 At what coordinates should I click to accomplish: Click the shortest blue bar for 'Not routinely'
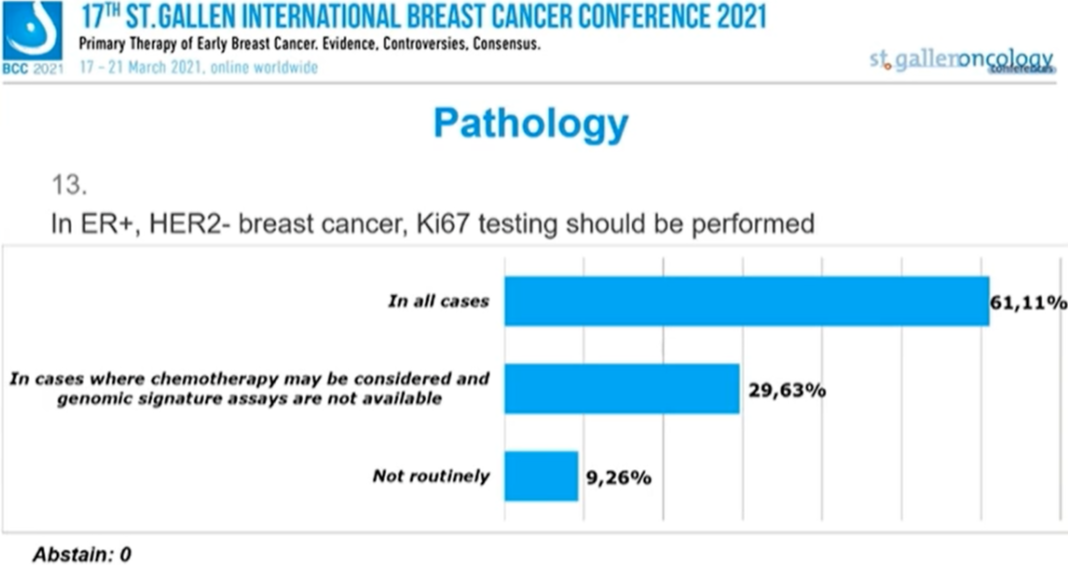pos(541,476)
